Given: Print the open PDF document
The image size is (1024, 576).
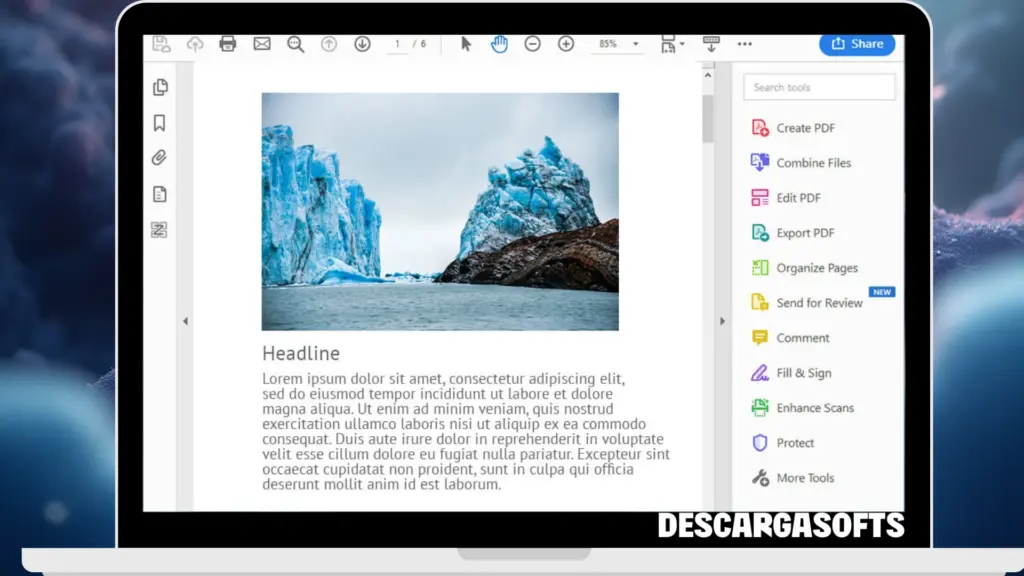Looking at the screenshot, I should tap(228, 44).
